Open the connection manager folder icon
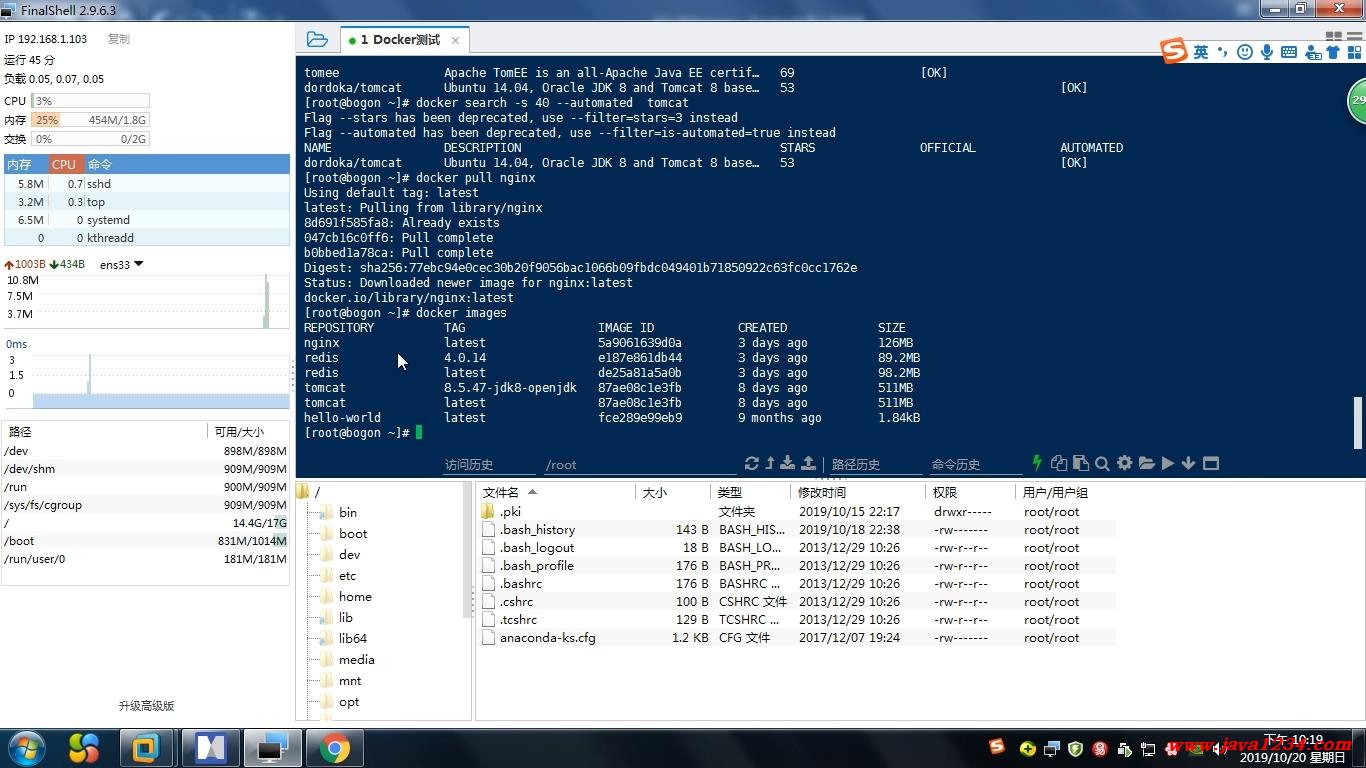Viewport: 1366px width, 768px height. click(317, 40)
